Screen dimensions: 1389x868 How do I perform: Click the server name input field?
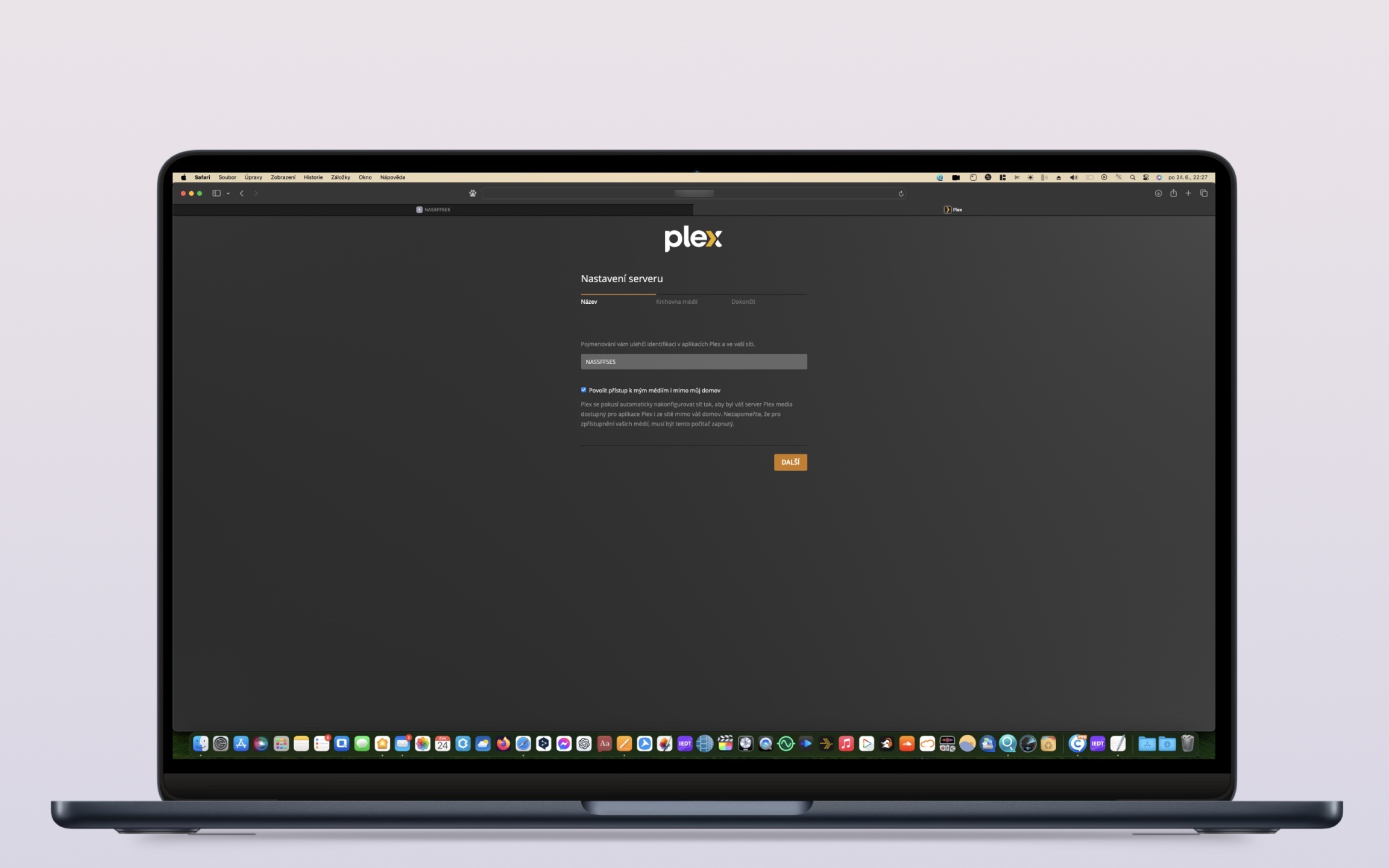pyautogui.click(x=693, y=362)
